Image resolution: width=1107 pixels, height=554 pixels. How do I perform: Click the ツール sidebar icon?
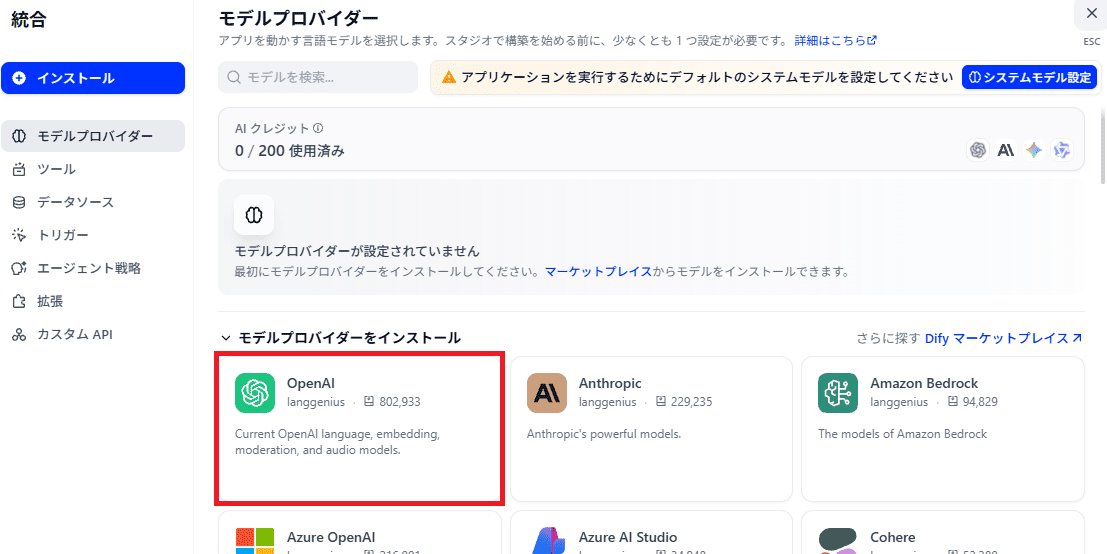[x=20, y=169]
